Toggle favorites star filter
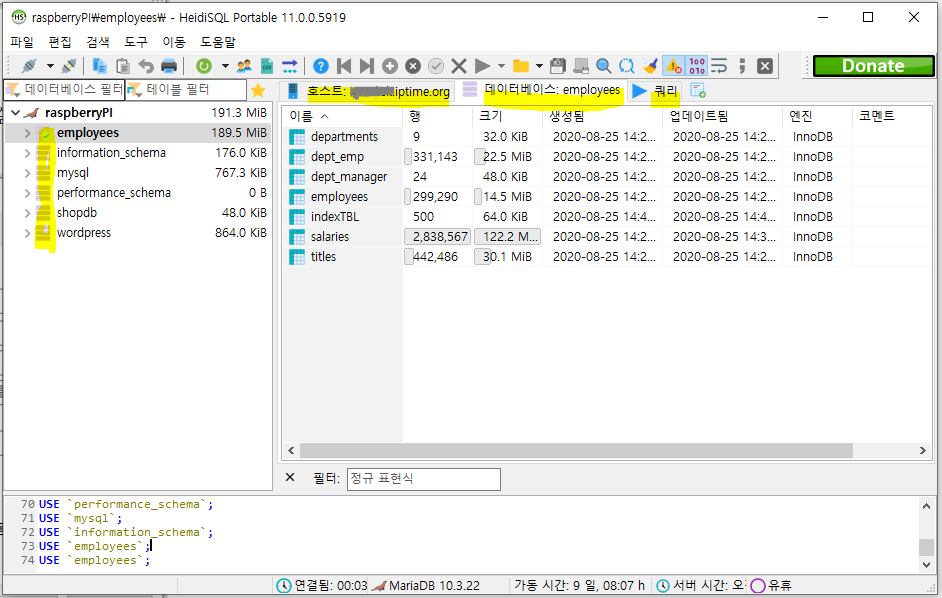942x598 pixels. (x=258, y=91)
